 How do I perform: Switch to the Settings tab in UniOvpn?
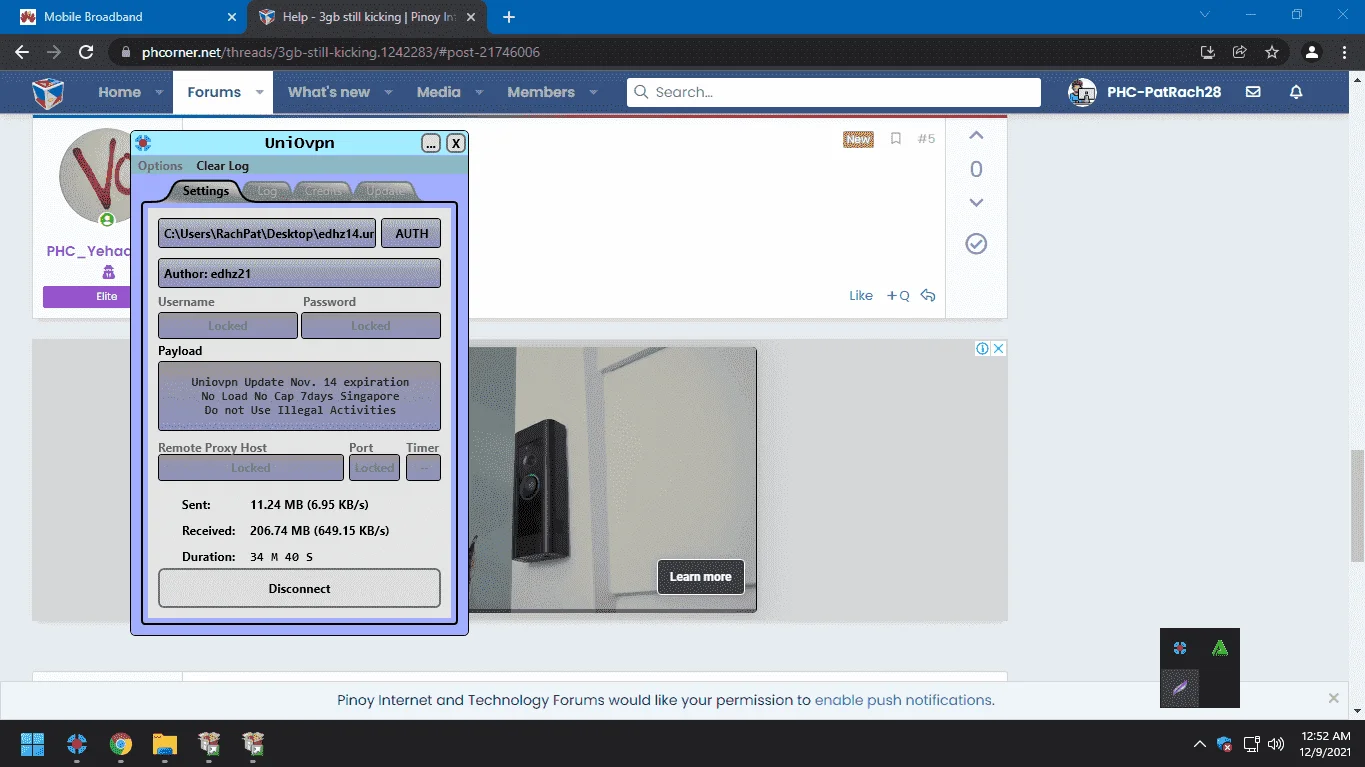[206, 191]
